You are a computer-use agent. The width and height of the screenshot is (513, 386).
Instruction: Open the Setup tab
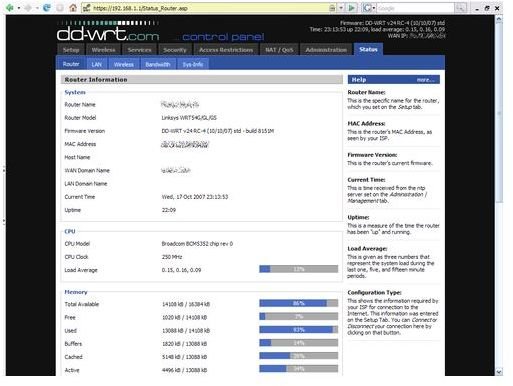71,50
